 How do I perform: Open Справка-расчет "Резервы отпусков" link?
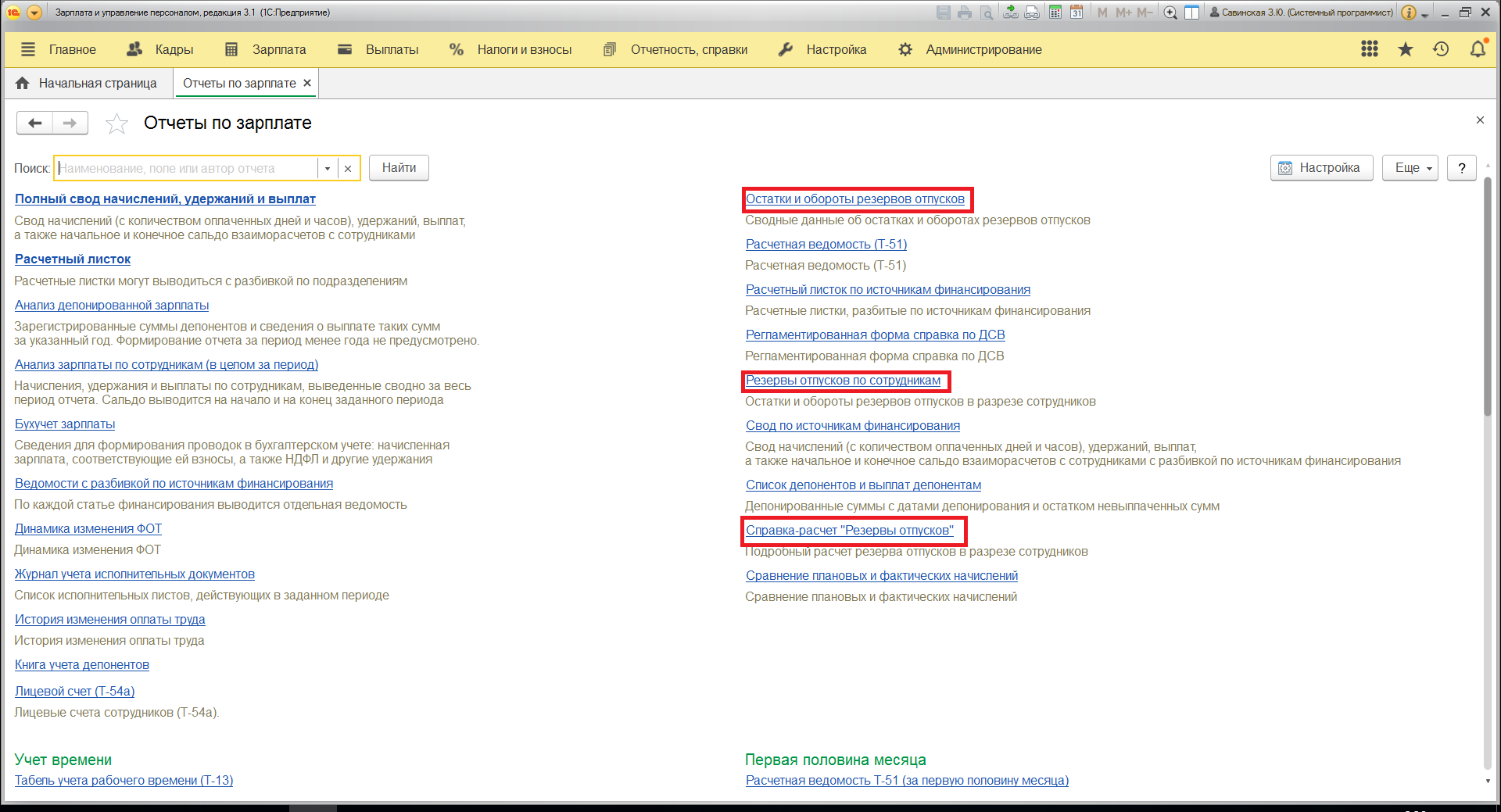pos(849,530)
